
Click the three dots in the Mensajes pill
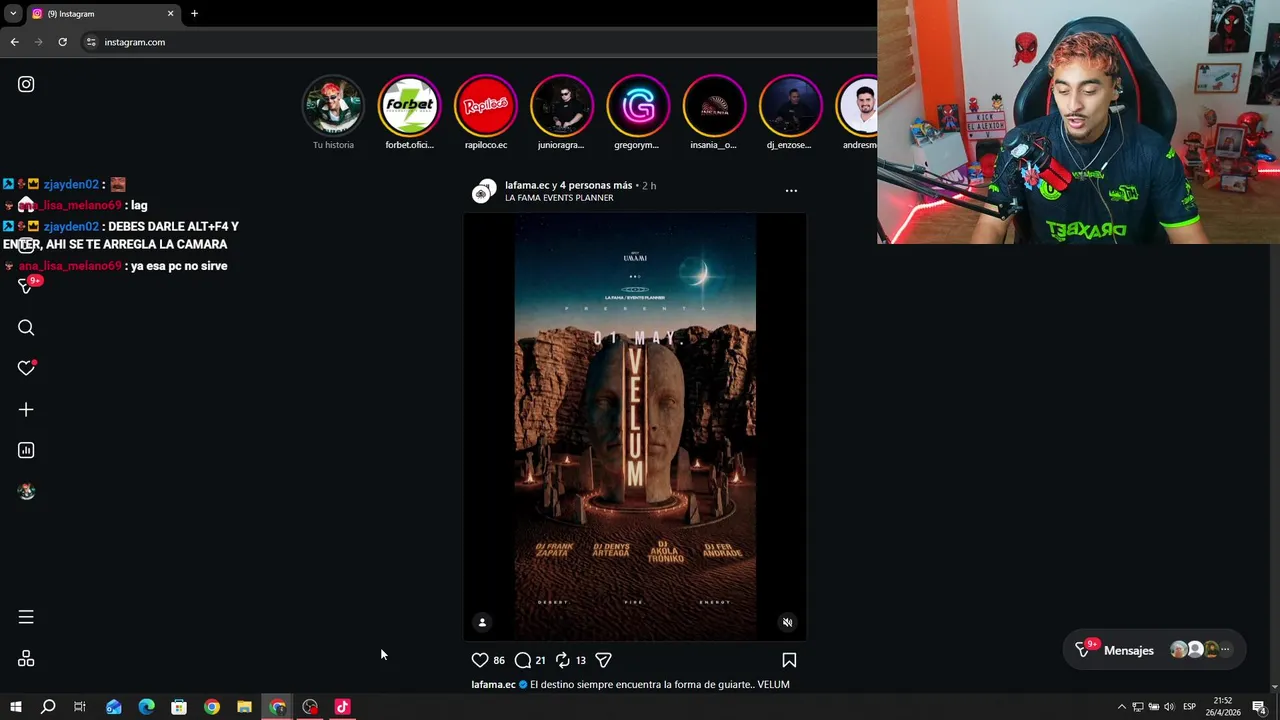click(1225, 650)
